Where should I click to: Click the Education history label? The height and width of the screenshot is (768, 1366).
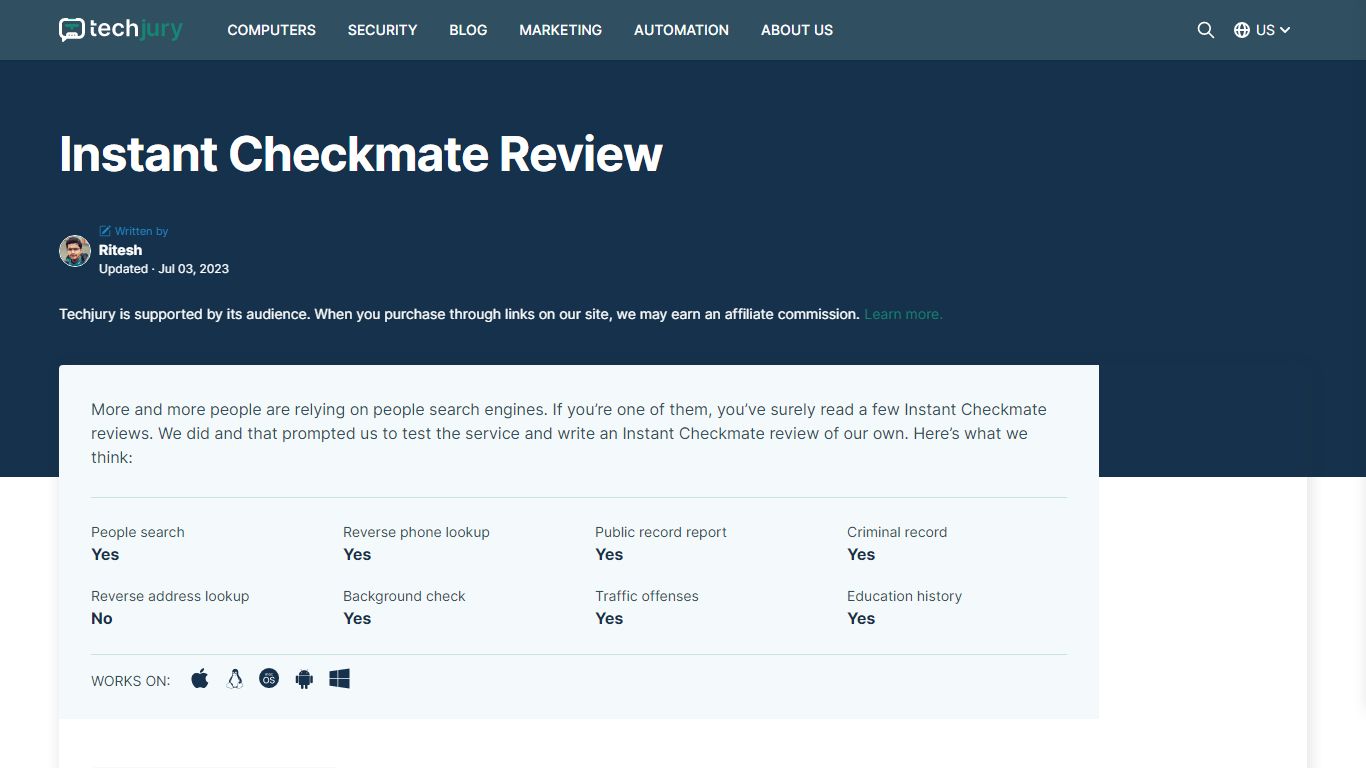pos(904,596)
